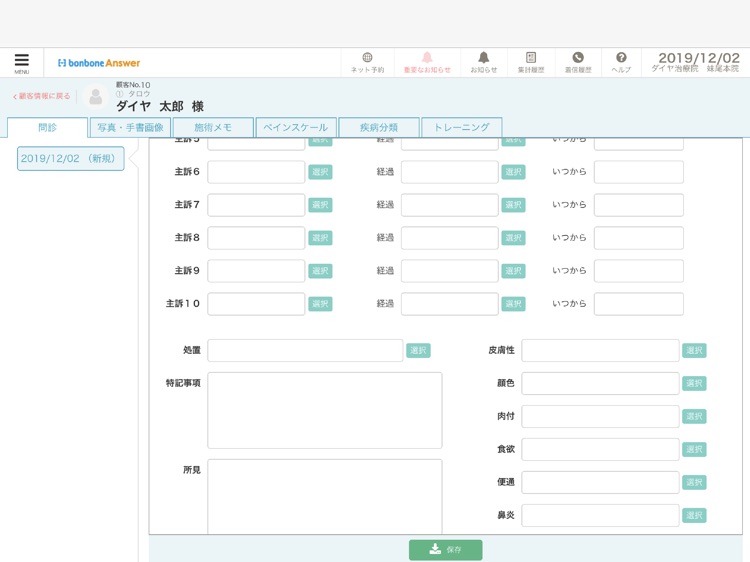Click 経過 選択 button in 主訴8 row
This screenshot has height=562, width=750.
513,238
